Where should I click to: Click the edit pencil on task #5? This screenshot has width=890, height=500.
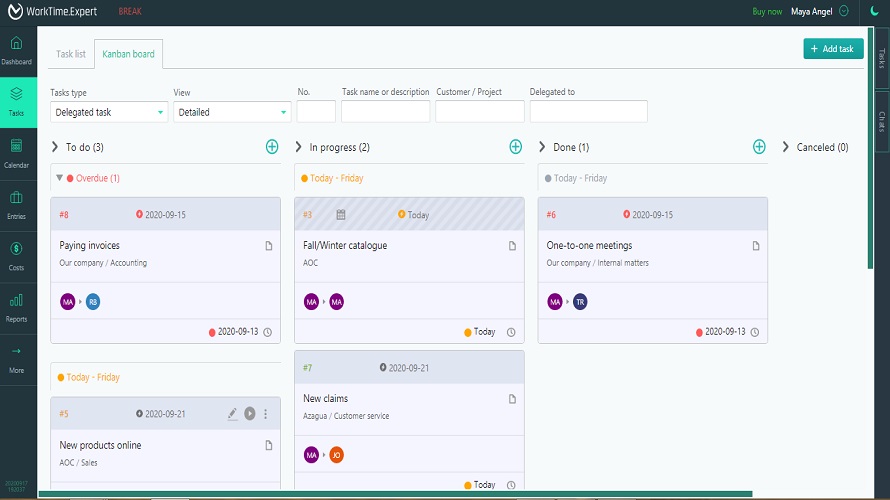coord(232,414)
